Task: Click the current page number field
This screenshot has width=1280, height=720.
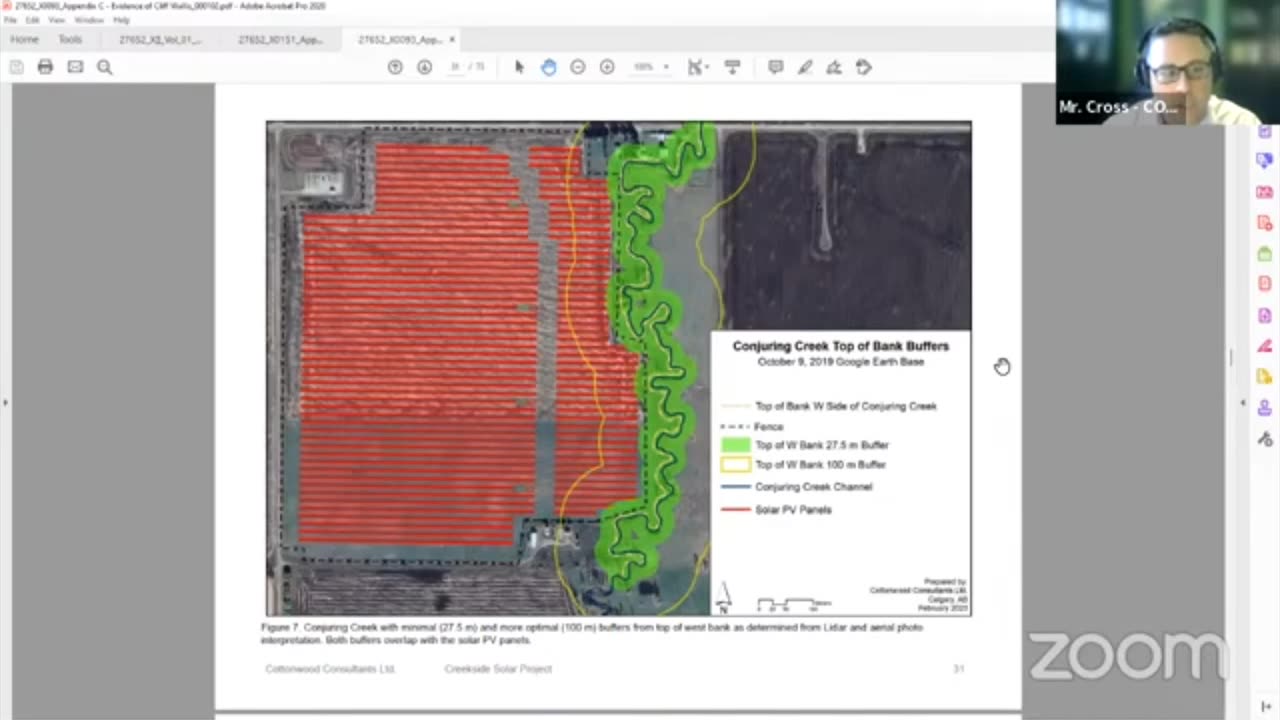Action: point(455,67)
